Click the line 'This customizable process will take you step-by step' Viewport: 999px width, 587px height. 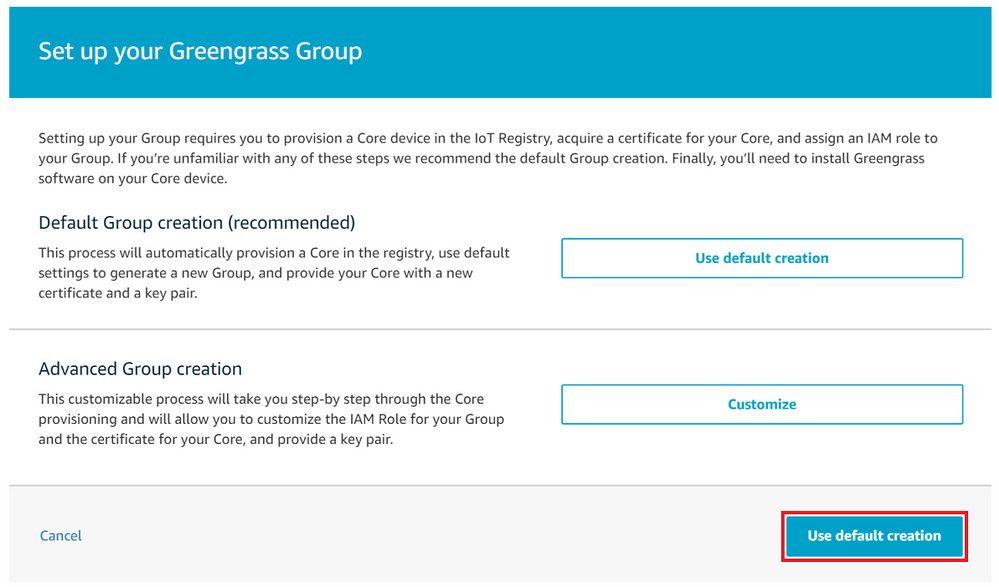pos(261,399)
